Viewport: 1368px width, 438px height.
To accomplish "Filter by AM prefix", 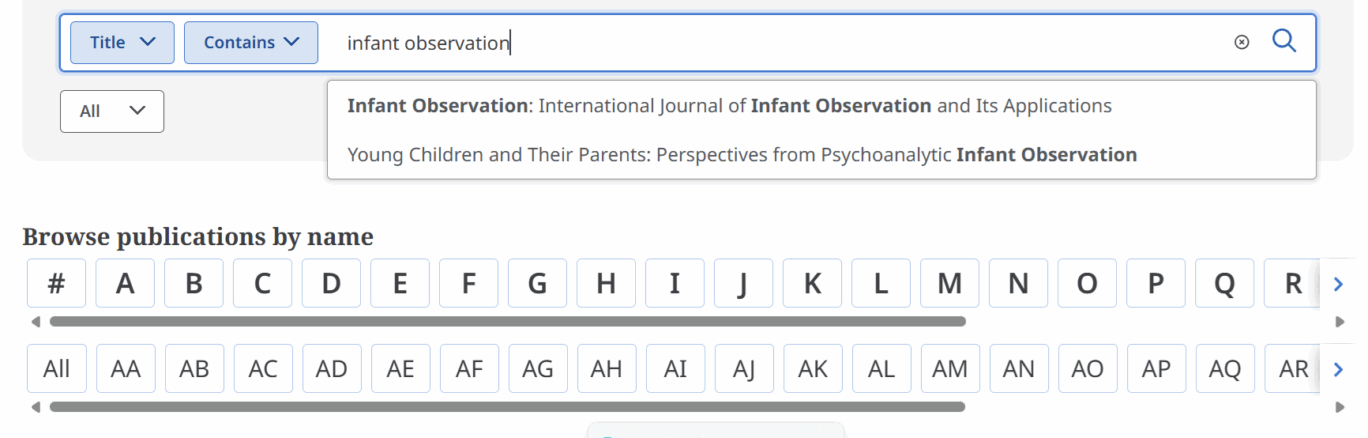I will 950,369.
